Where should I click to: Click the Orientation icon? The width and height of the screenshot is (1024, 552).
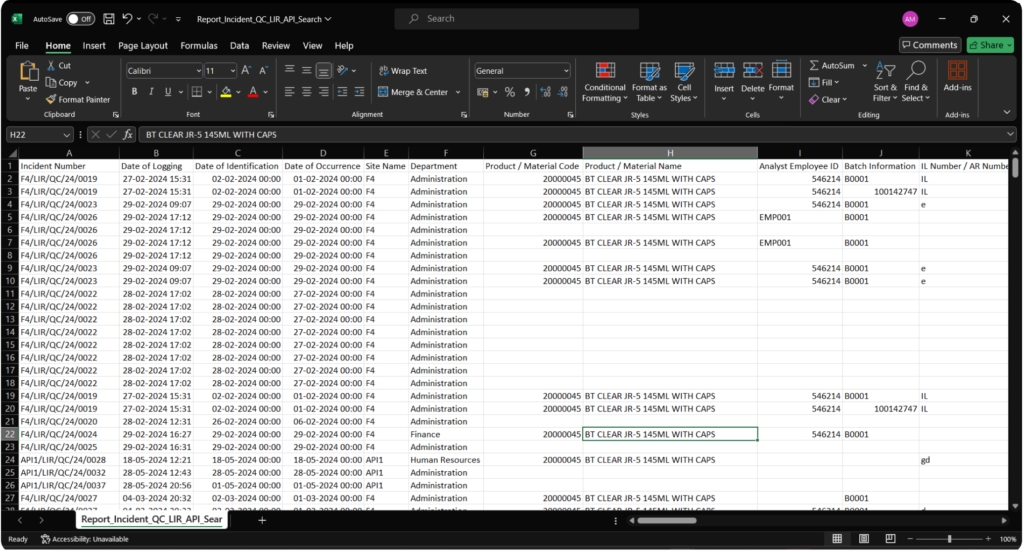click(343, 71)
